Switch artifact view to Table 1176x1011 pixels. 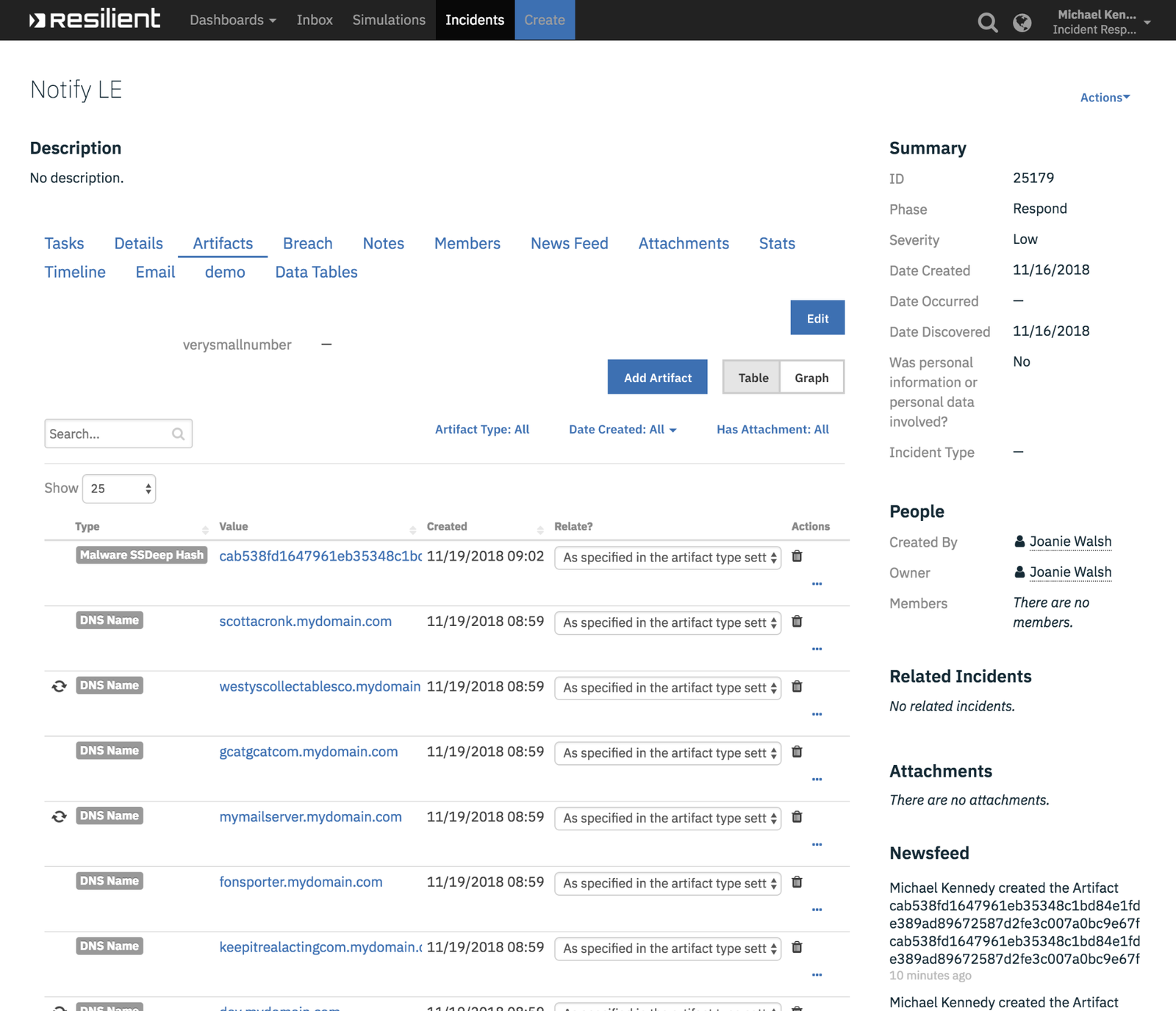pos(753,377)
